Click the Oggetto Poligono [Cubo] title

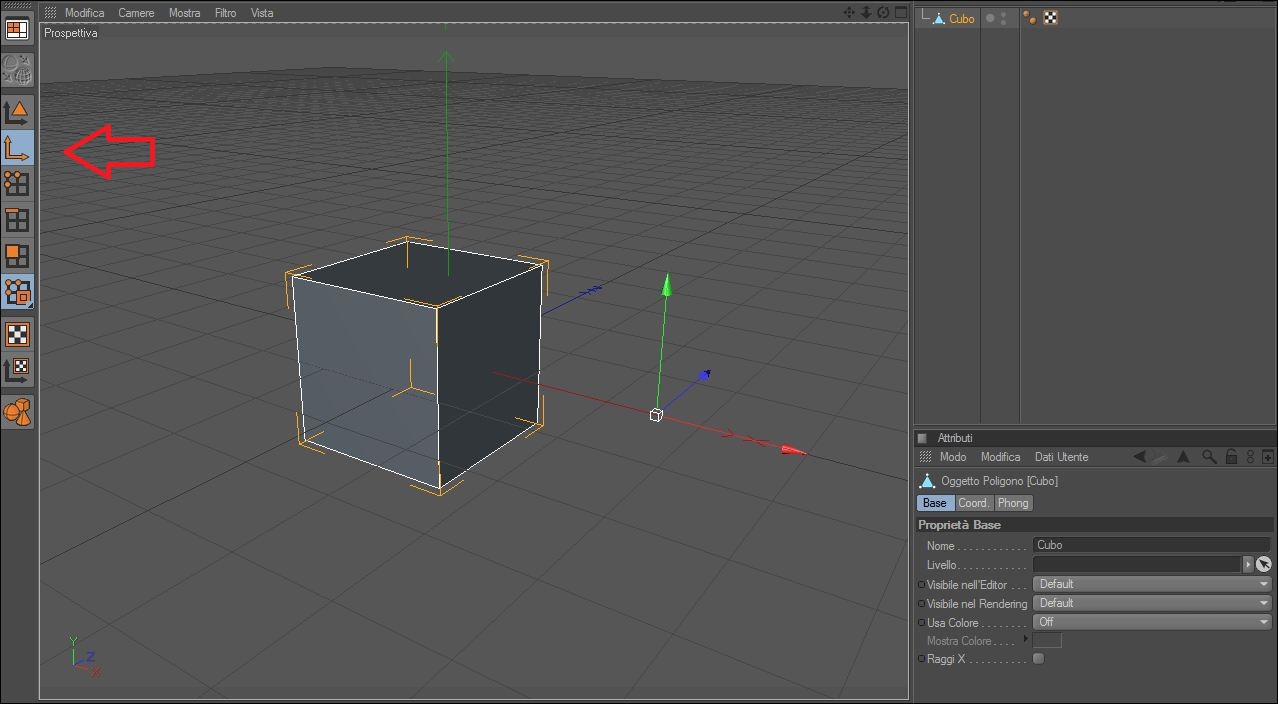999,481
